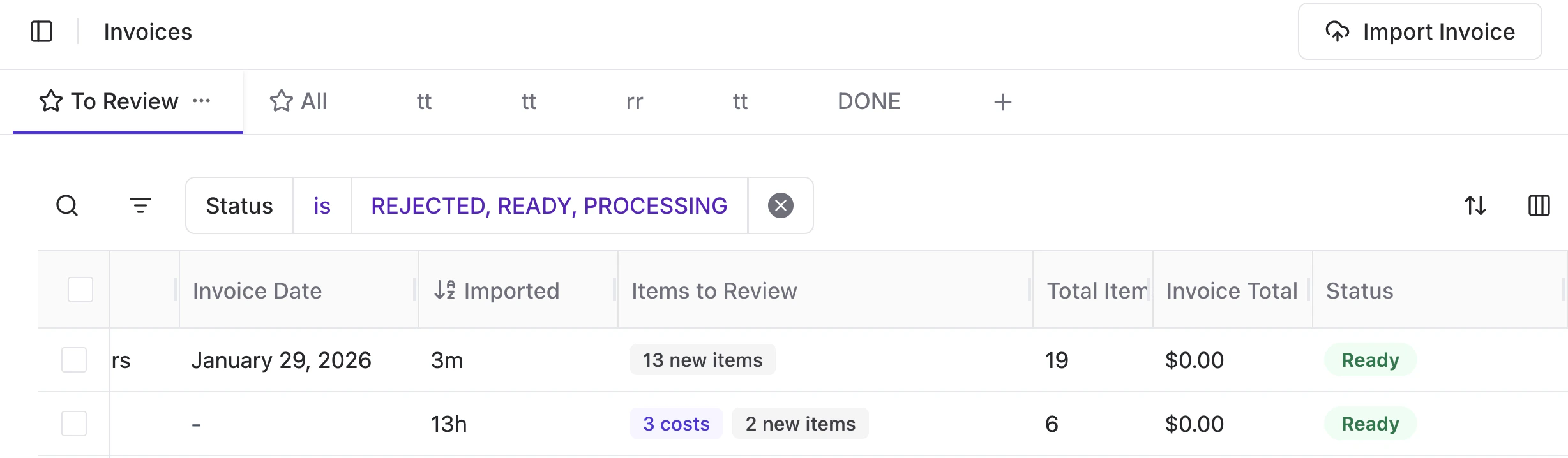1568x458 pixels.
Task: Open the To Review tab options menu
Action: (202, 101)
